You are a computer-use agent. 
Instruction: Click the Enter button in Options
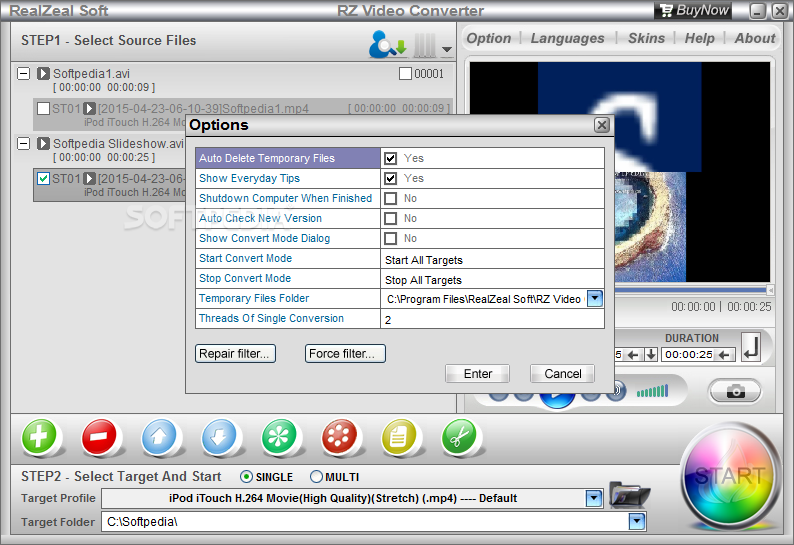pos(478,374)
